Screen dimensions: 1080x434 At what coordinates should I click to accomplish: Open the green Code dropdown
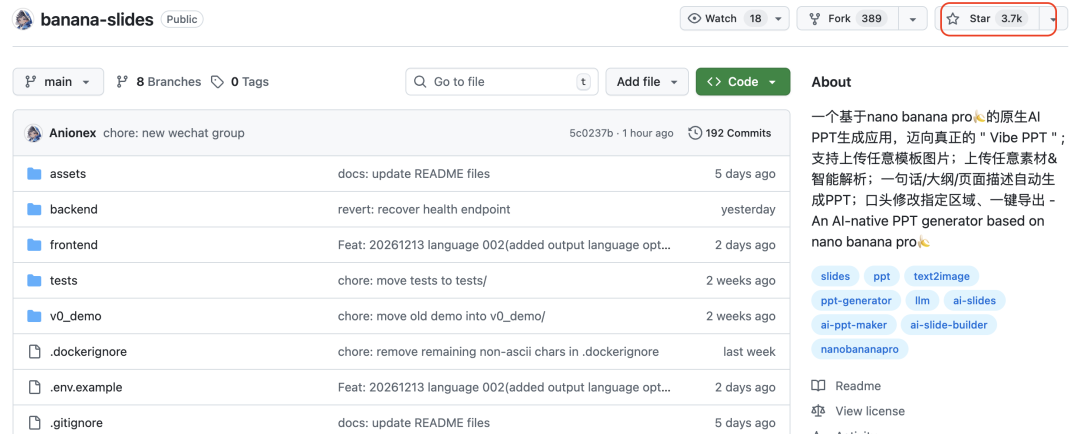tap(743, 81)
